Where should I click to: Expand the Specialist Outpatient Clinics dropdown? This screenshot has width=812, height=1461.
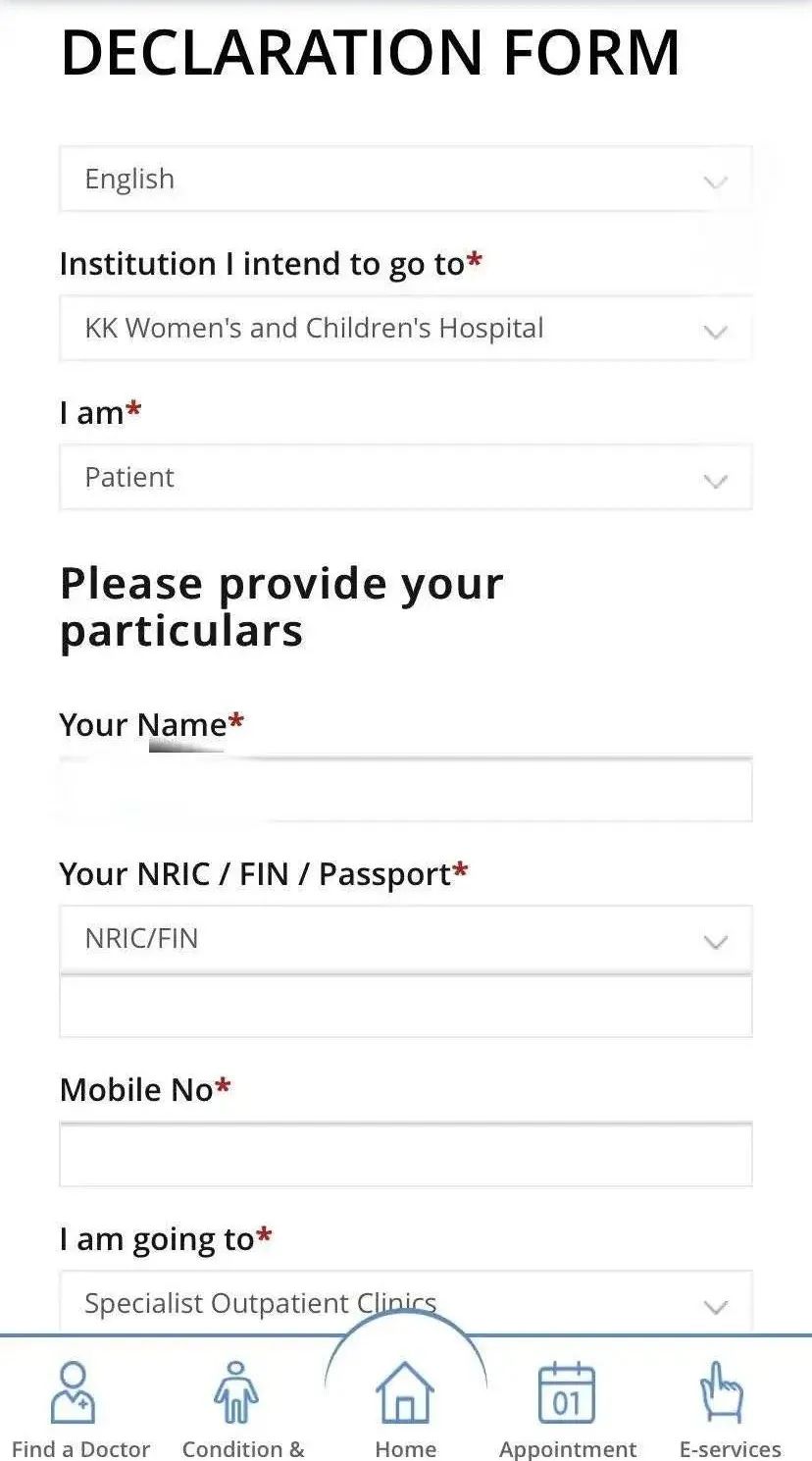(405, 1303)
